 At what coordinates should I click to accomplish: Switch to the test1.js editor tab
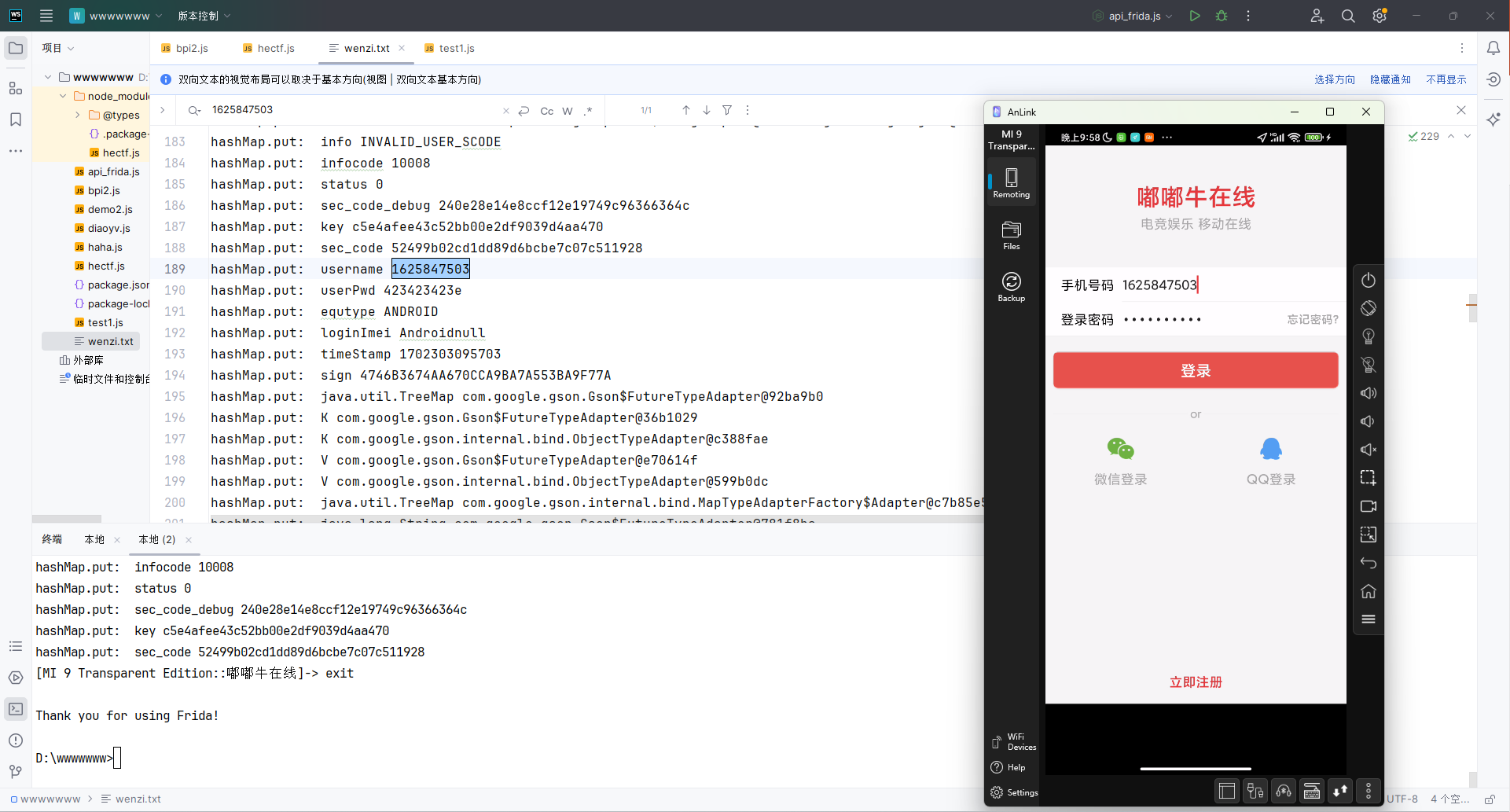pos(450,48)
